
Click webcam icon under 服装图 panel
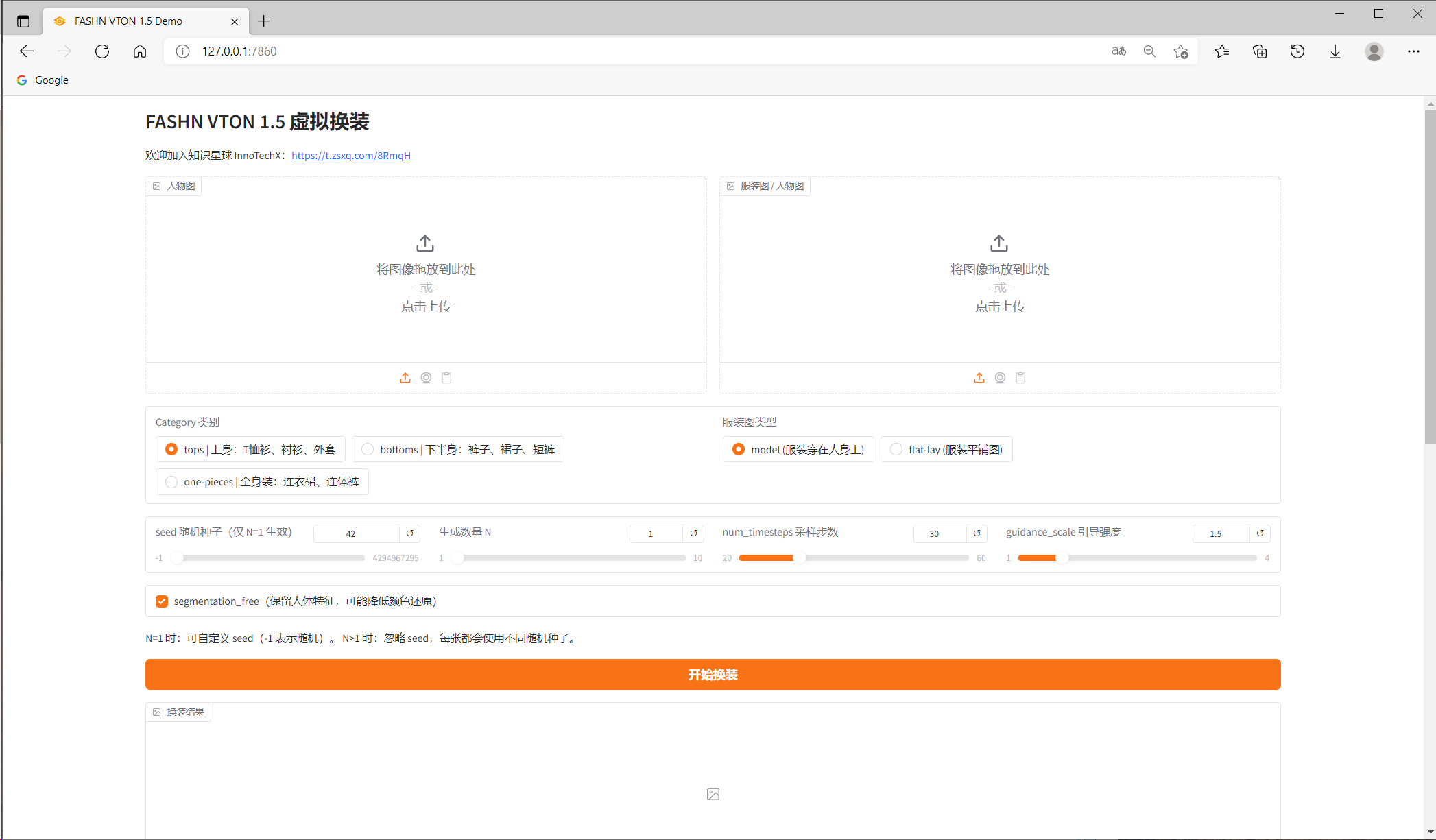click(x=1000, y=378)
